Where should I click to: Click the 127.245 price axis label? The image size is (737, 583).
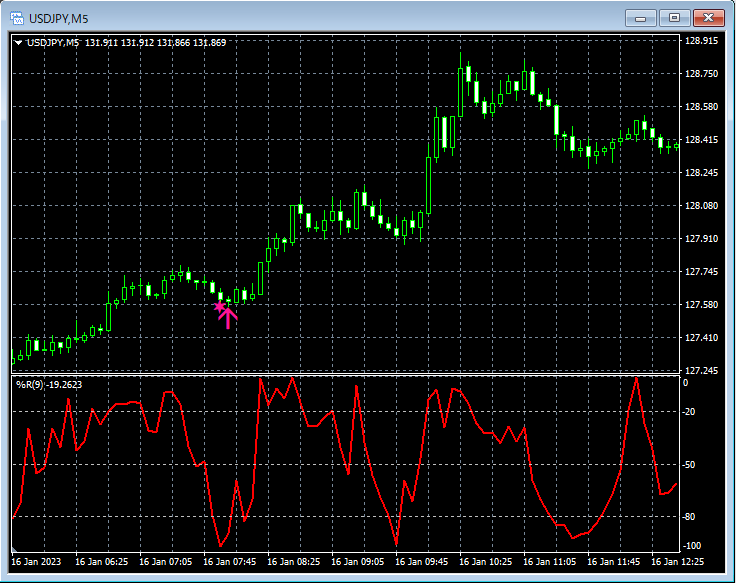[701, 370]
